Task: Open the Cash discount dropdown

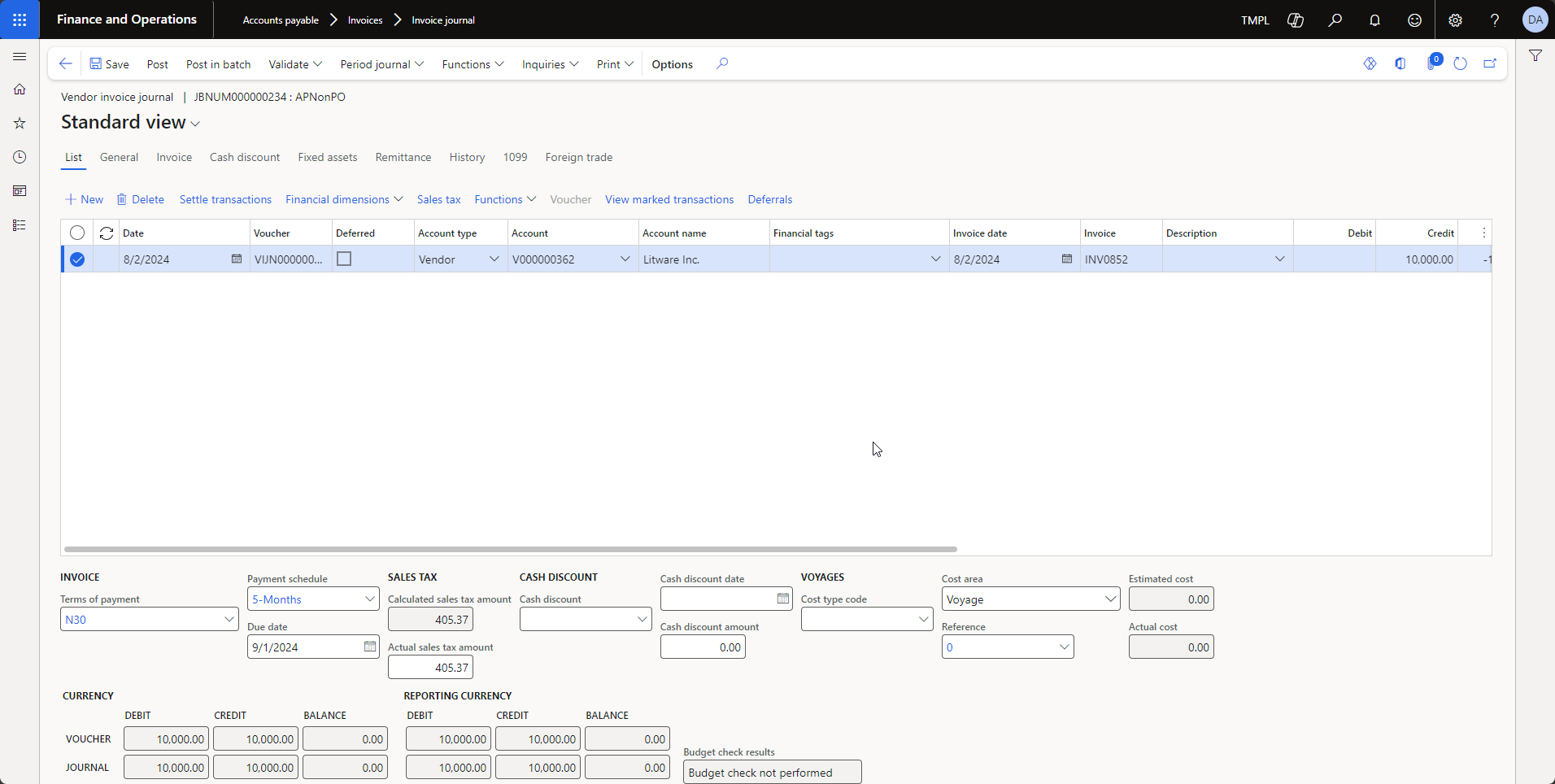Action: pos(642,619)
